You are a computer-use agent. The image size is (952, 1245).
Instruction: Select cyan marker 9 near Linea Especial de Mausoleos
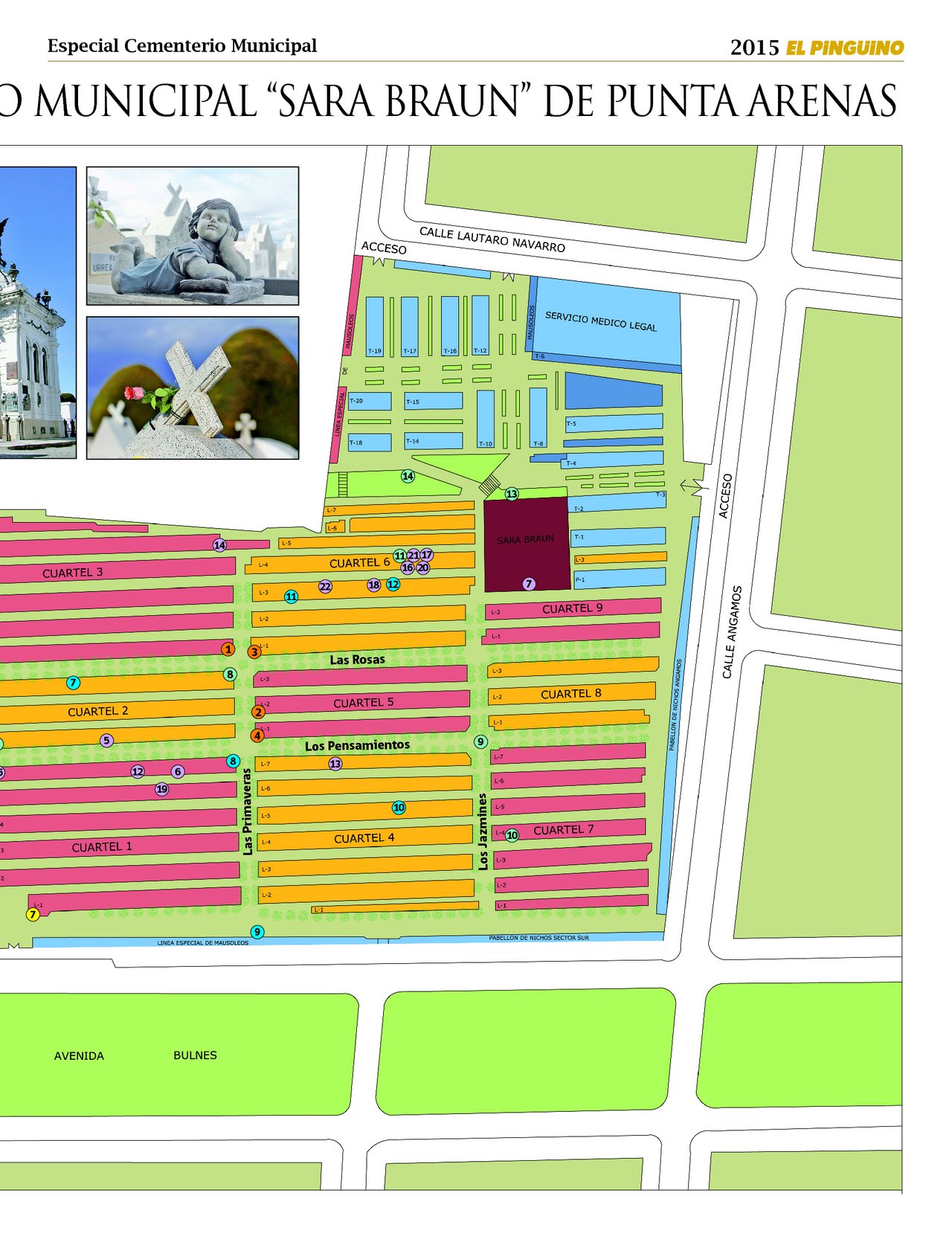257,932
